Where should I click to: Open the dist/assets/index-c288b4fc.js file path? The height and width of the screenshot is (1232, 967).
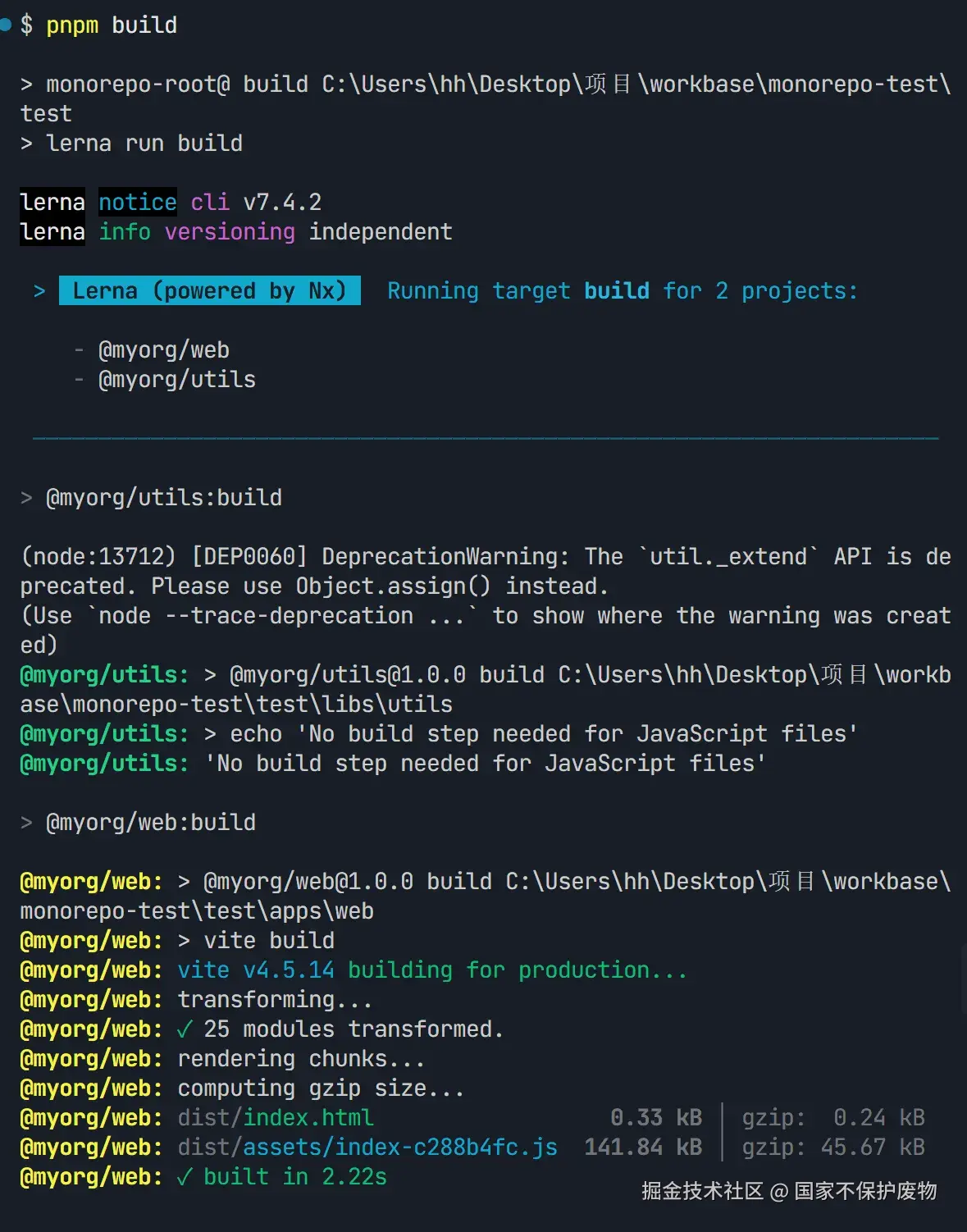pos(367,1148)
